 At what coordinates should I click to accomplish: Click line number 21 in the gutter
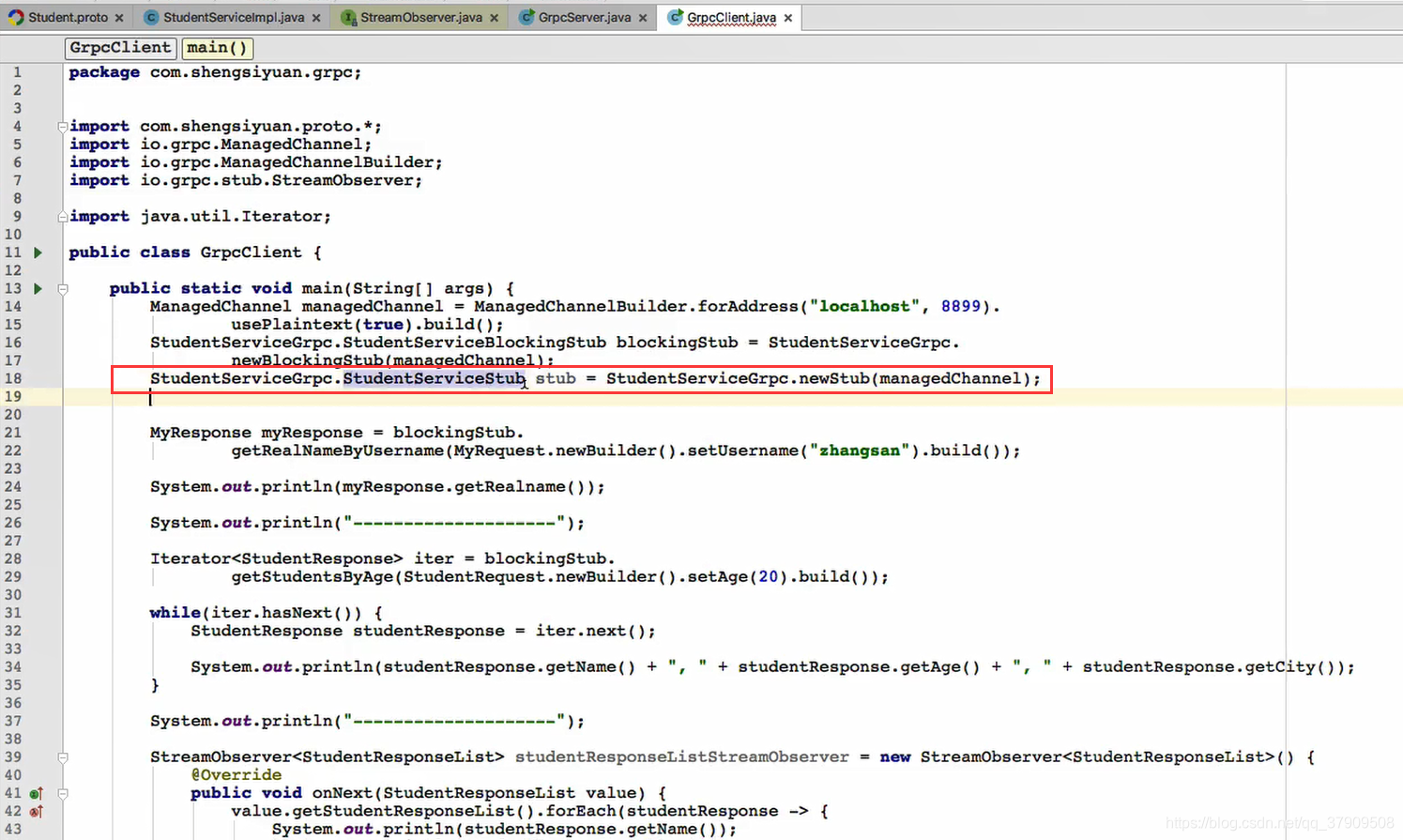13,433
